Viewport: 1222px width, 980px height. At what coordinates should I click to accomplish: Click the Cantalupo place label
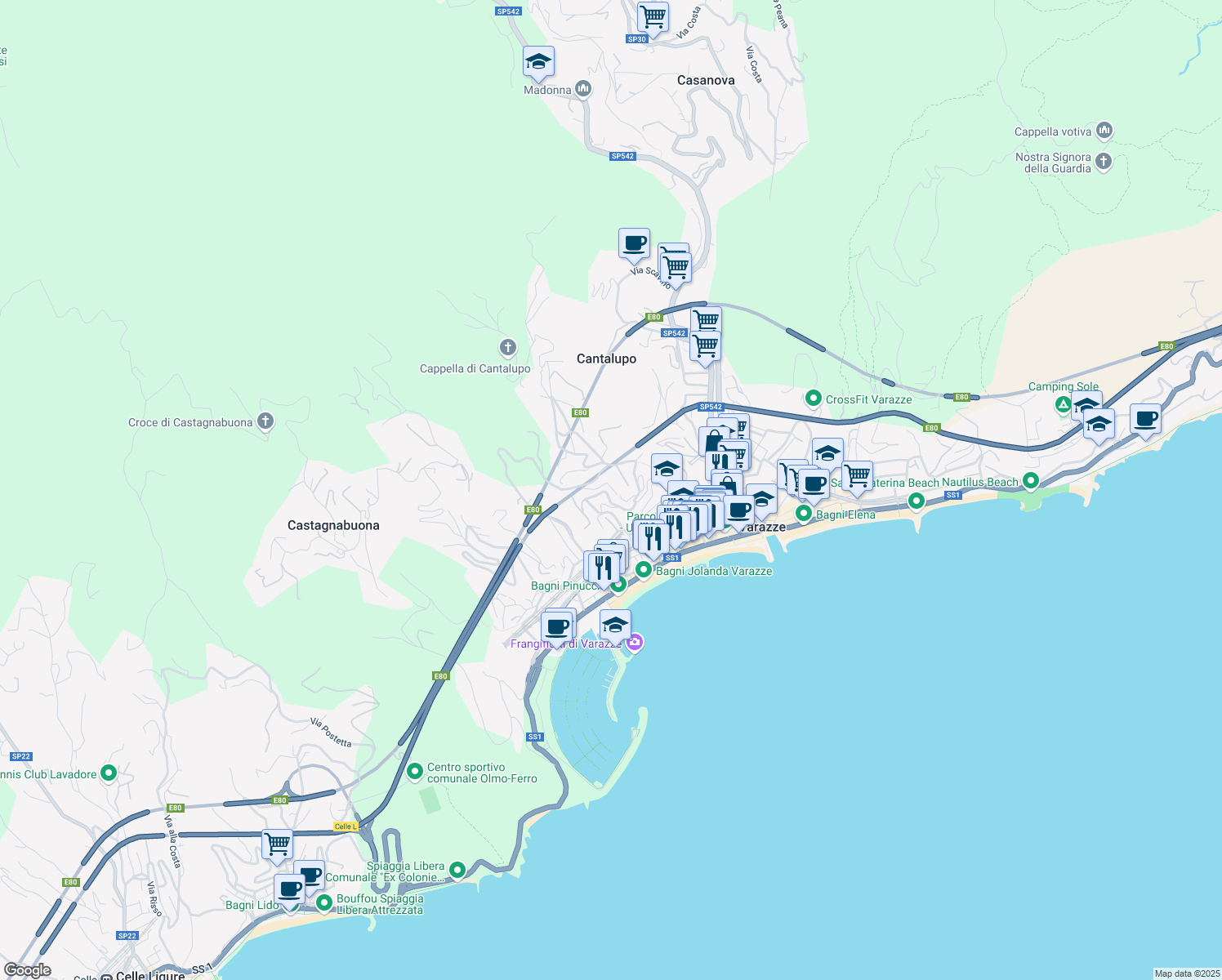click(606, 359)
